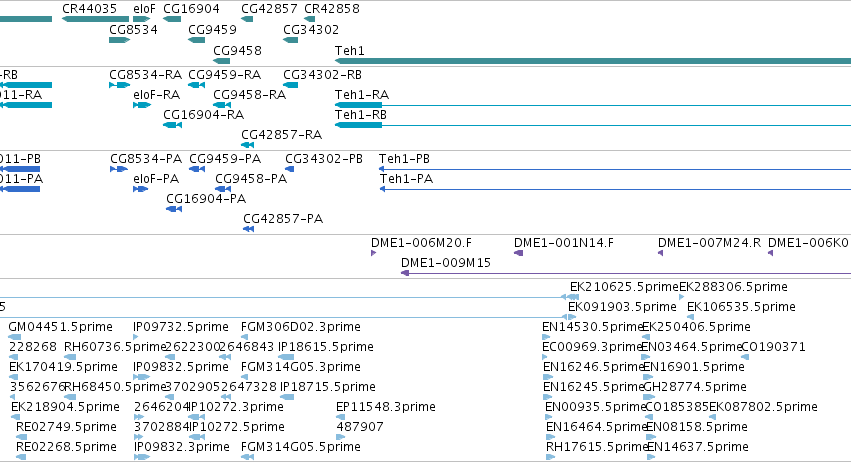851x462 pixels.
Task: Select the CG9459 gene label
Action: click(x=213, y=29)
